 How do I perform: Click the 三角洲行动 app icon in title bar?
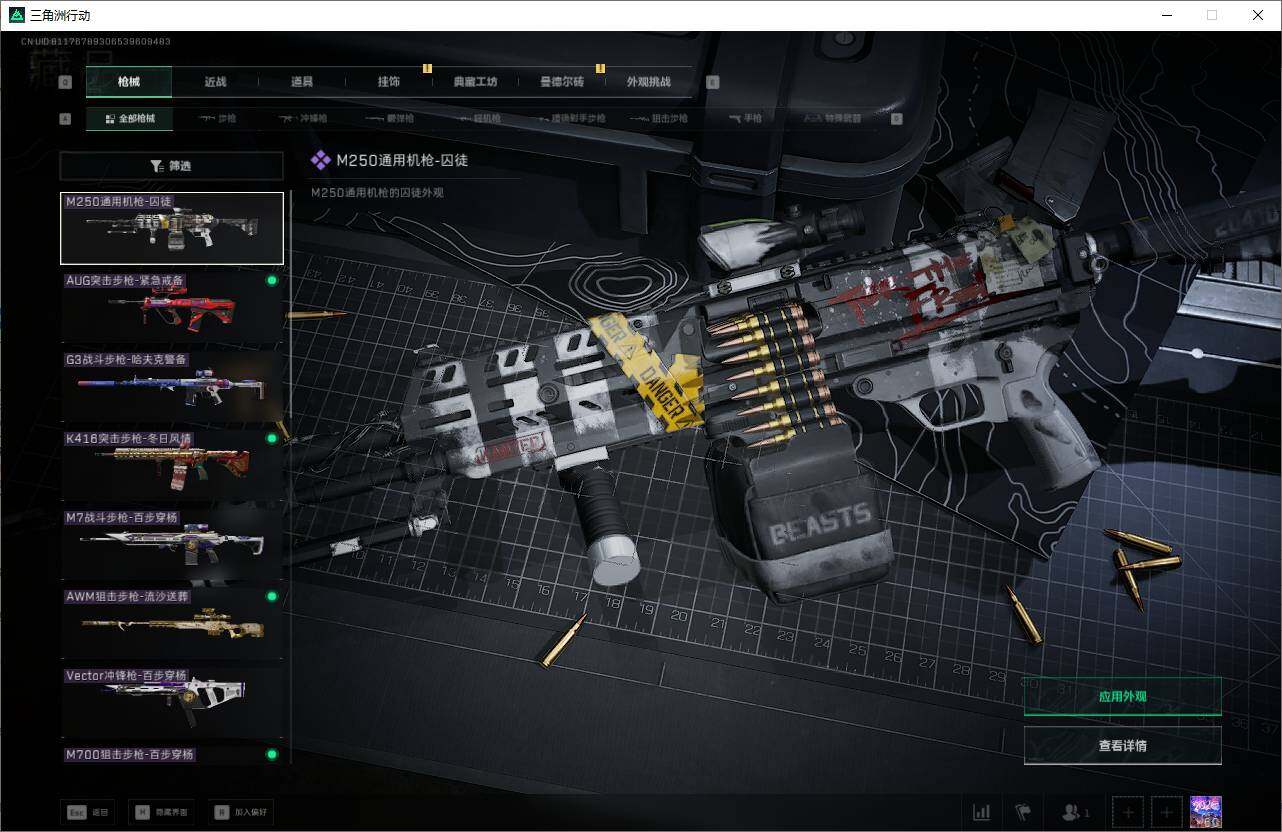coord(16,15)
